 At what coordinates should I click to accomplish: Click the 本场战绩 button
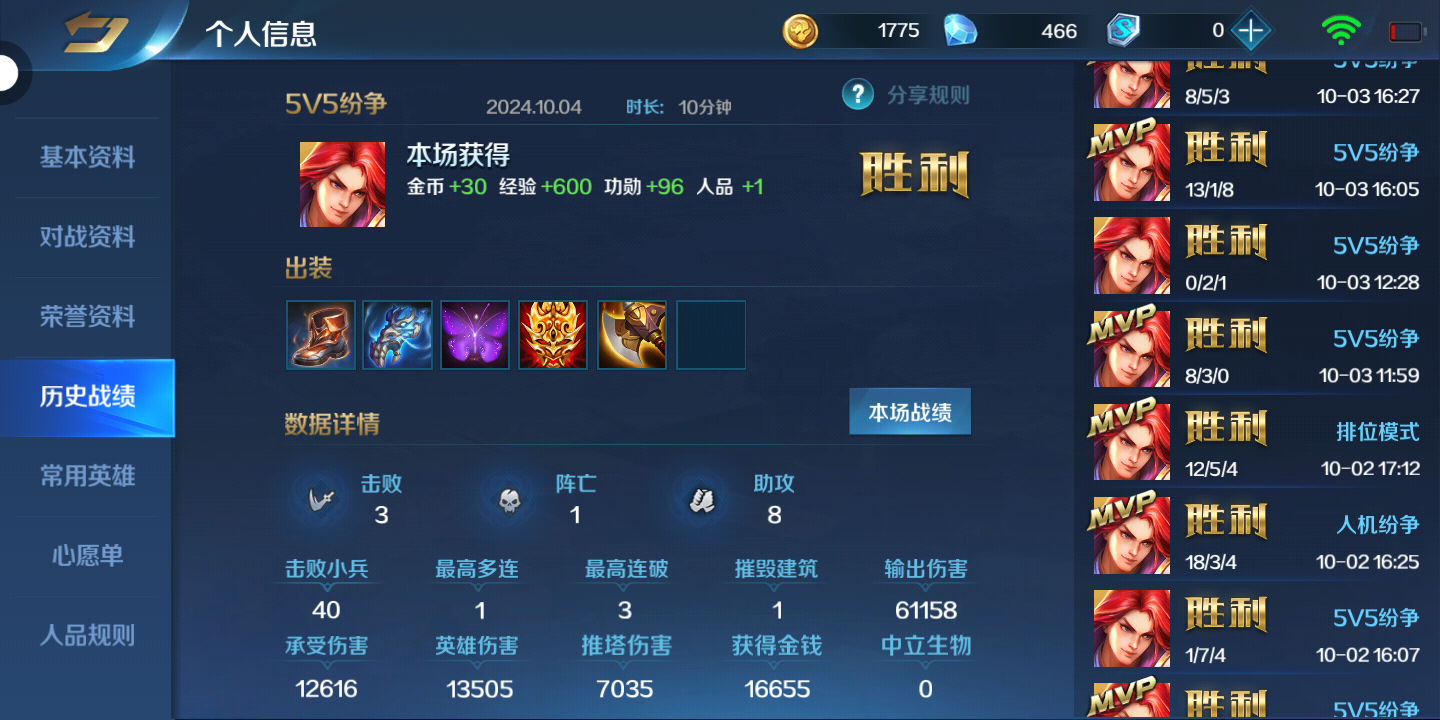coord(910,412)
